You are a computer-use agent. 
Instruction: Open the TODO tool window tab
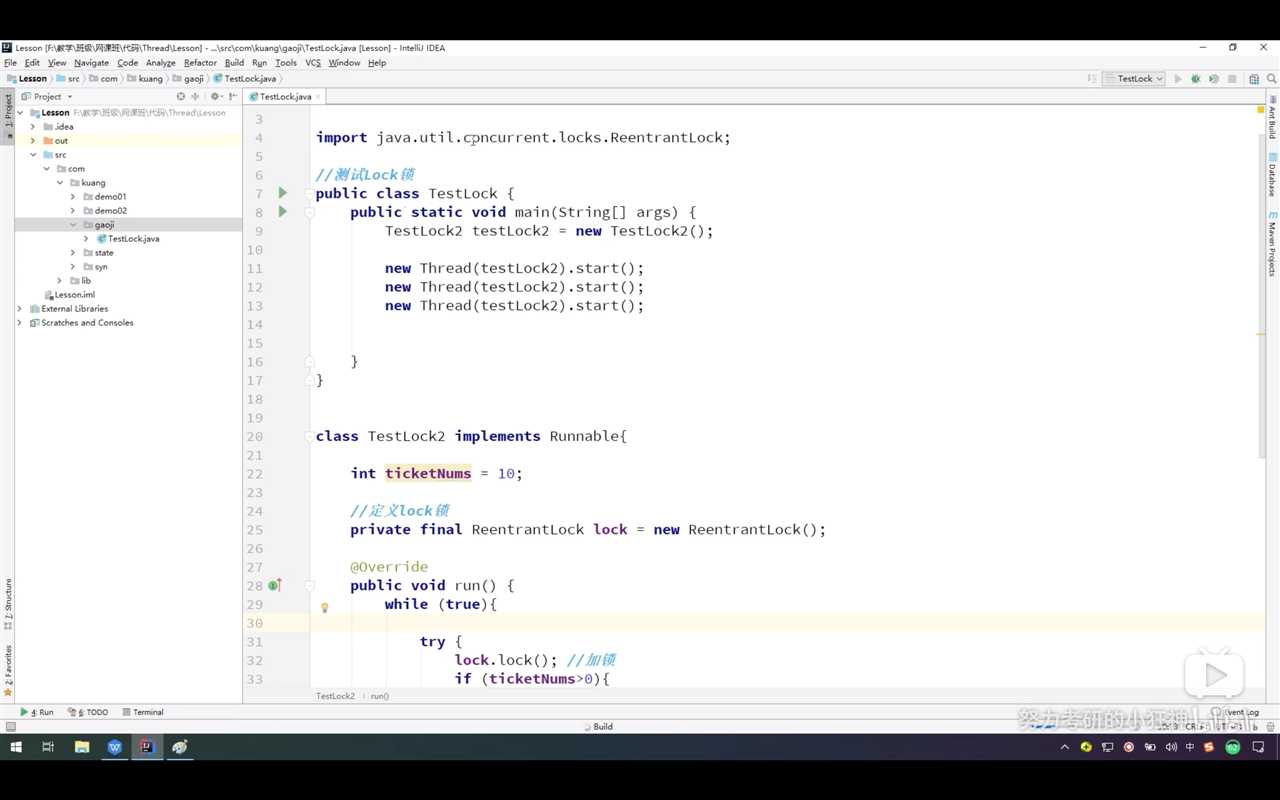(x=88, y=712)
